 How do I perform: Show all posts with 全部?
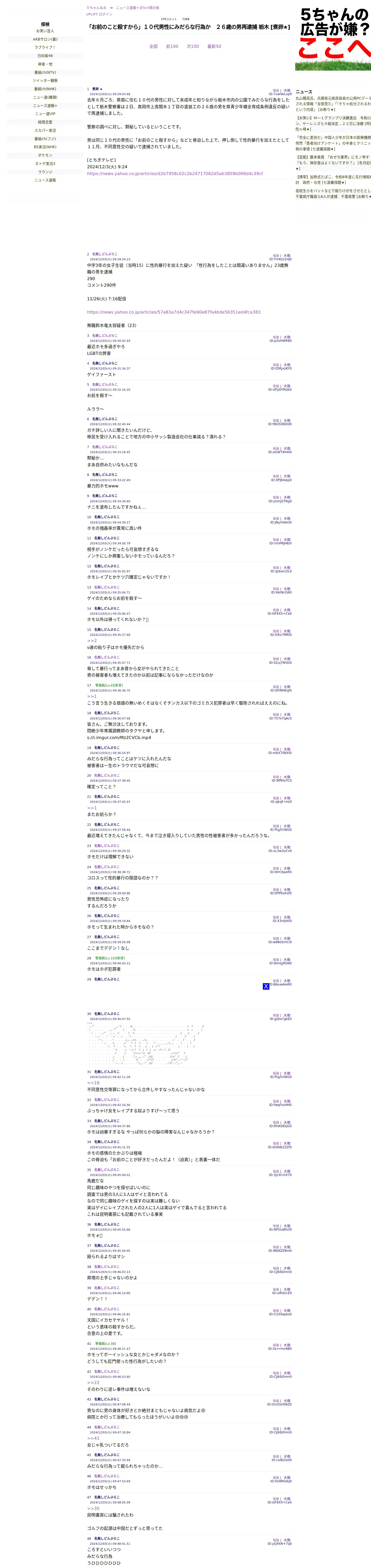(x=153, y=46)
